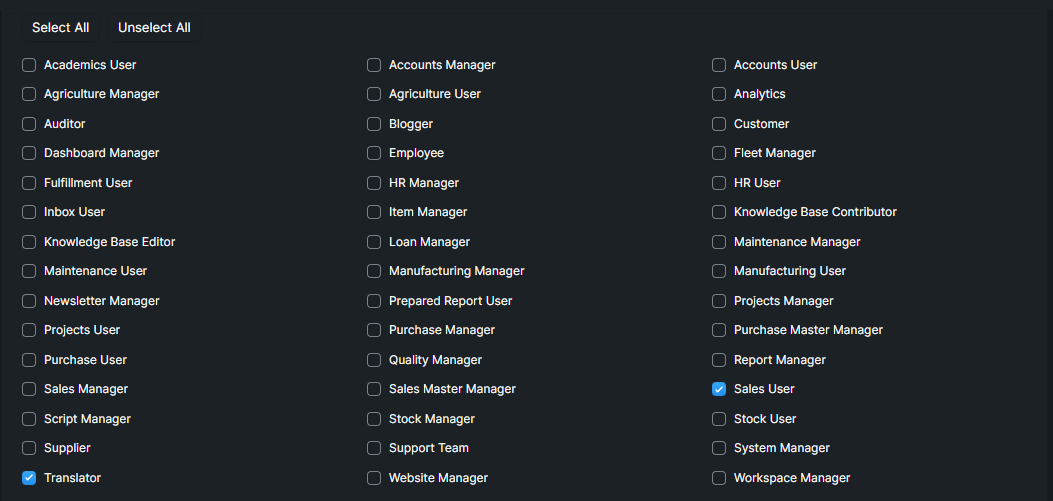The image size is (1053, 501).
Task: Tick the Accounts Manager checkbox
Action: tap(374, 65)
